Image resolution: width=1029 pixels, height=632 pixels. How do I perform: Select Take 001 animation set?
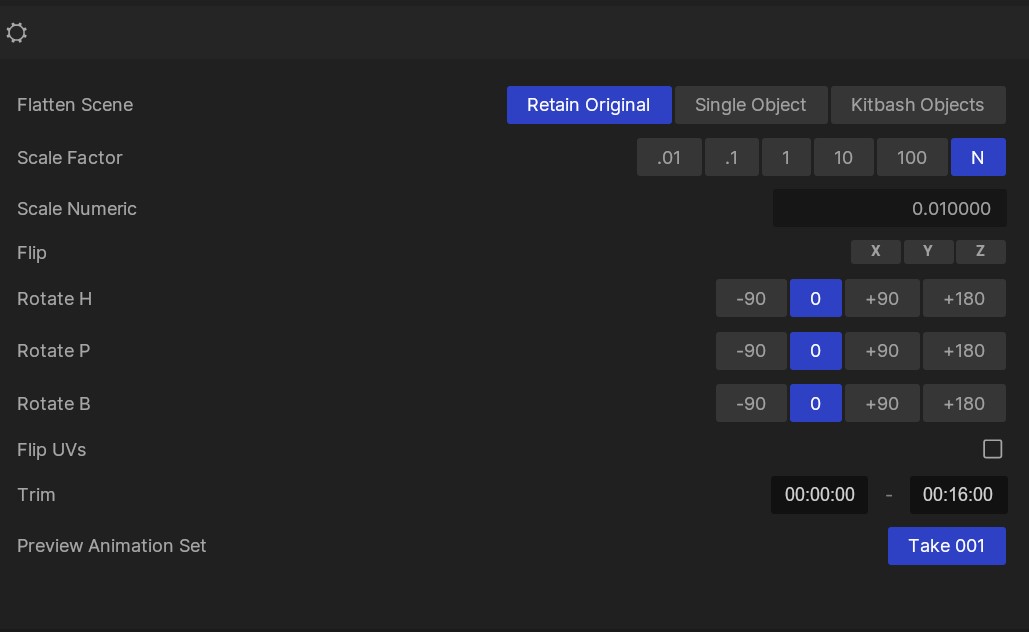[x=946, y=546]
